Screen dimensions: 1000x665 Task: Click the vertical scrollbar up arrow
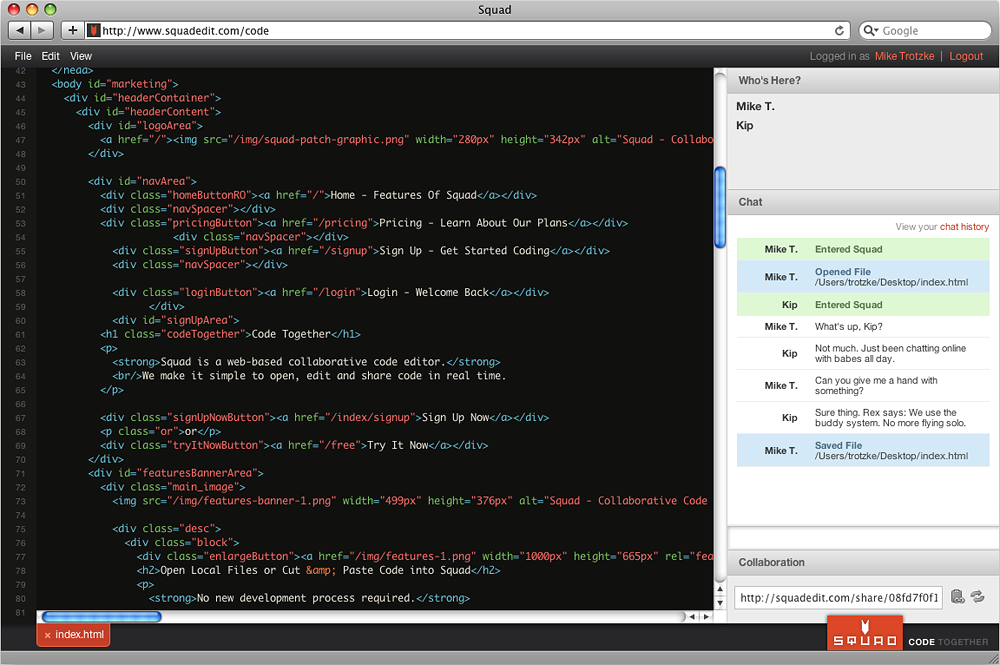(720, 589)
